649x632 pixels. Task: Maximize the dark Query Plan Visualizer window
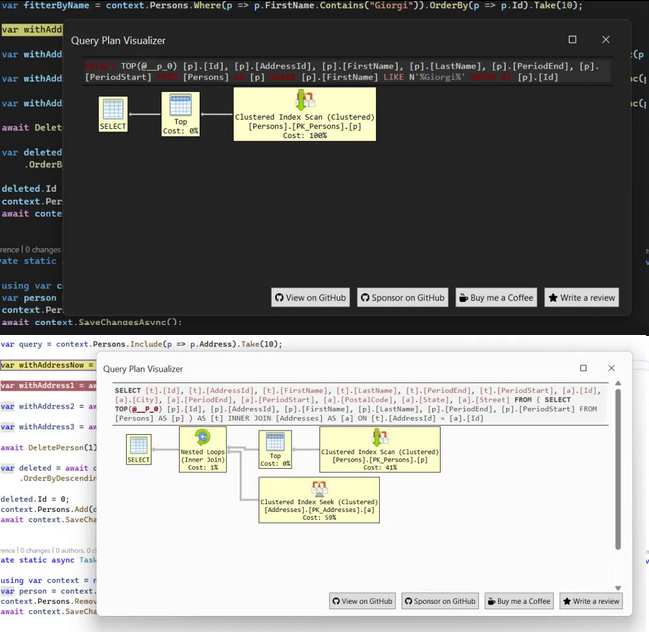click(572, 40)
